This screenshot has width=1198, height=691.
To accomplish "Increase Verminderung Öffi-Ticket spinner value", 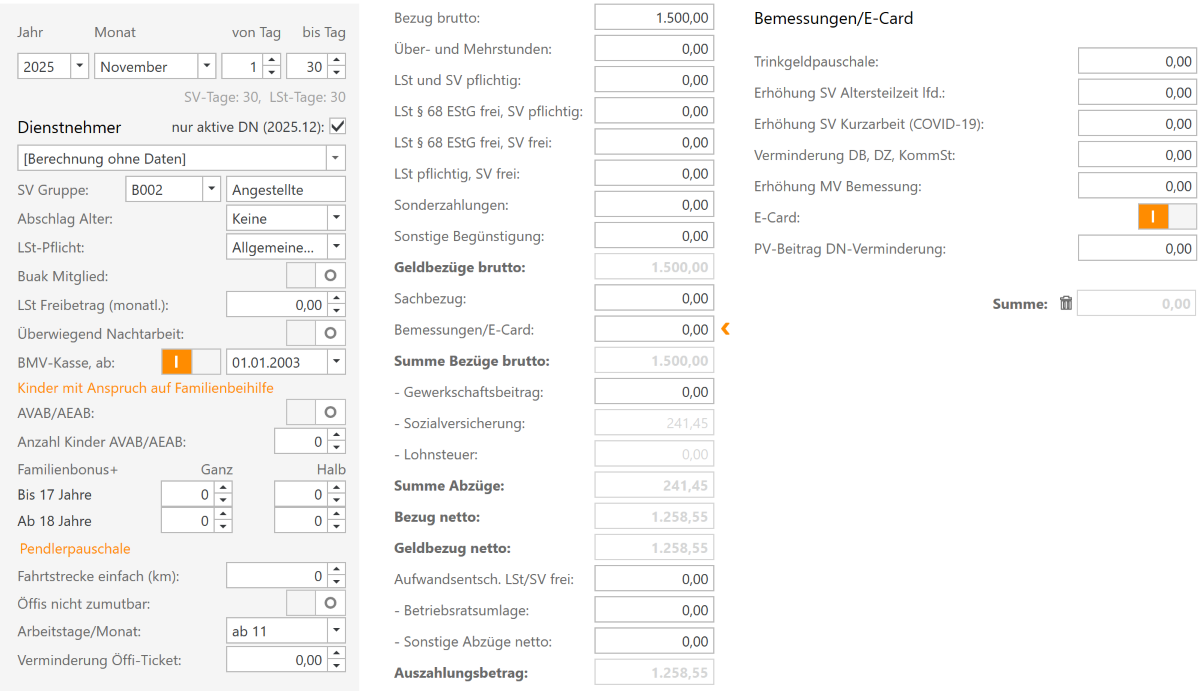I will 336,654.
